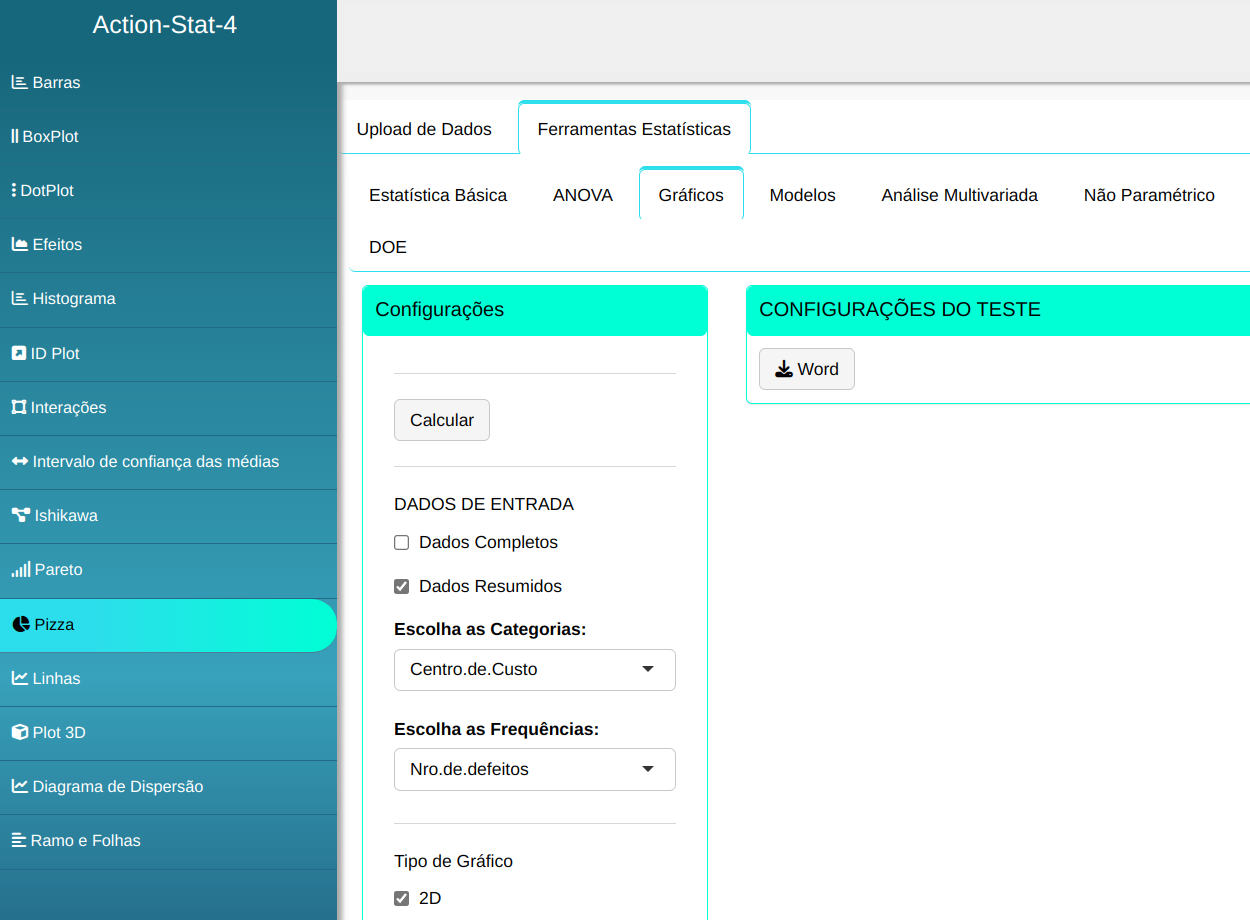Image resolution: width=1250 pixels, height=920 pixels.
Task: Select the BoxPlot sidebar icon
Action: [x=15, y=137]
